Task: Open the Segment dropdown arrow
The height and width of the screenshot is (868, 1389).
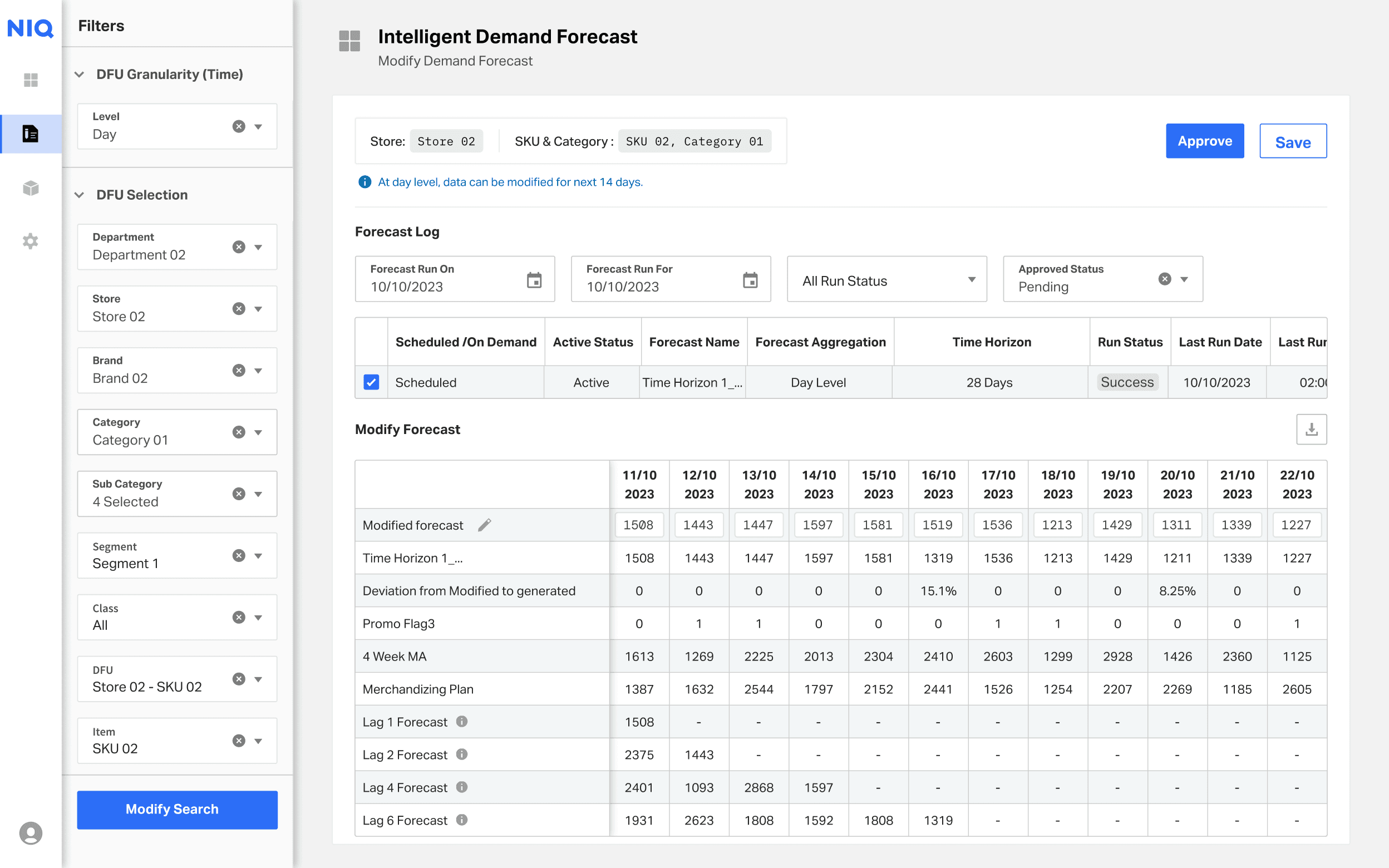Action: (x=258, y=556)
